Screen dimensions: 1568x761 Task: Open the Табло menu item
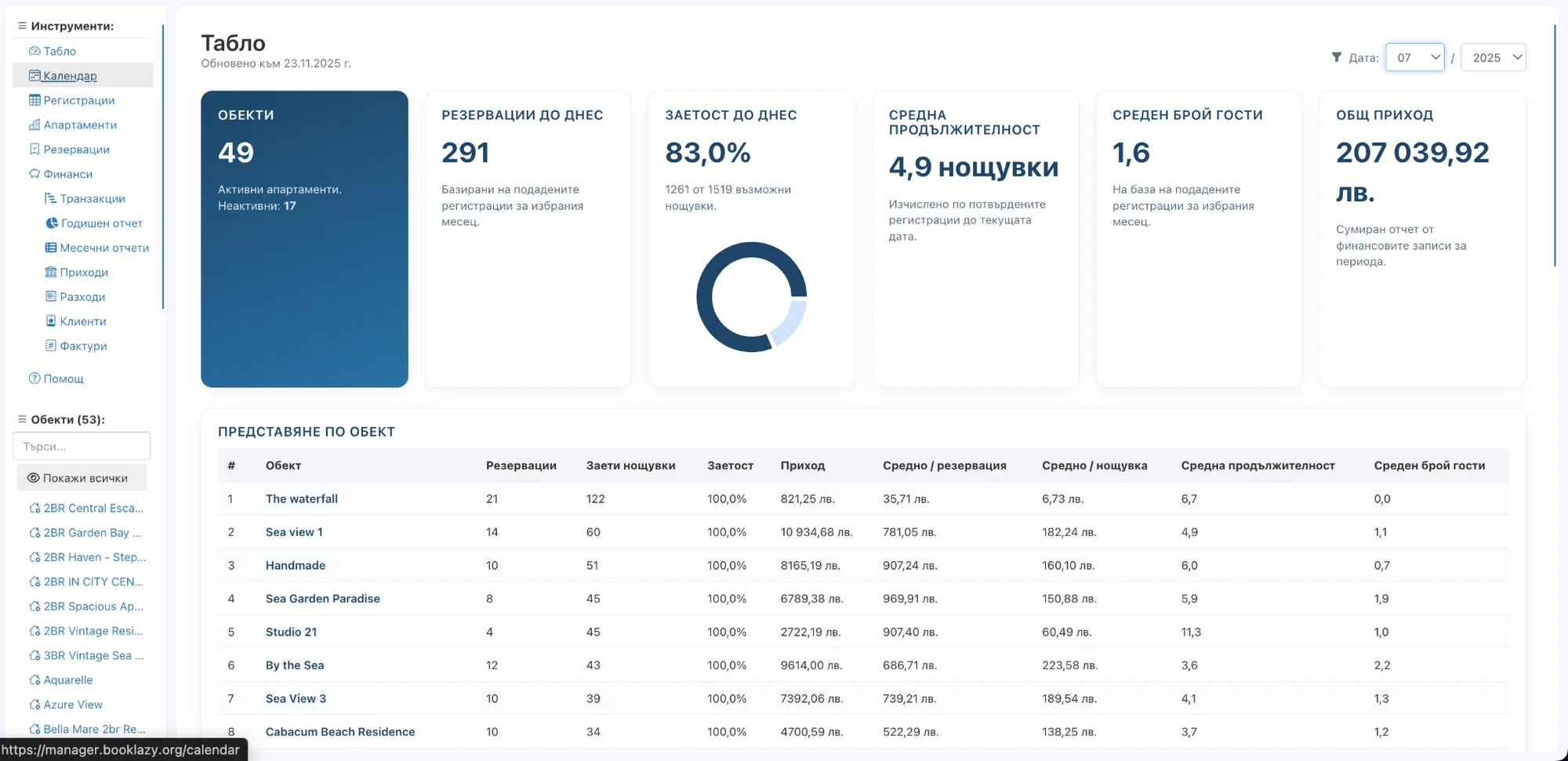pos(53,51)
